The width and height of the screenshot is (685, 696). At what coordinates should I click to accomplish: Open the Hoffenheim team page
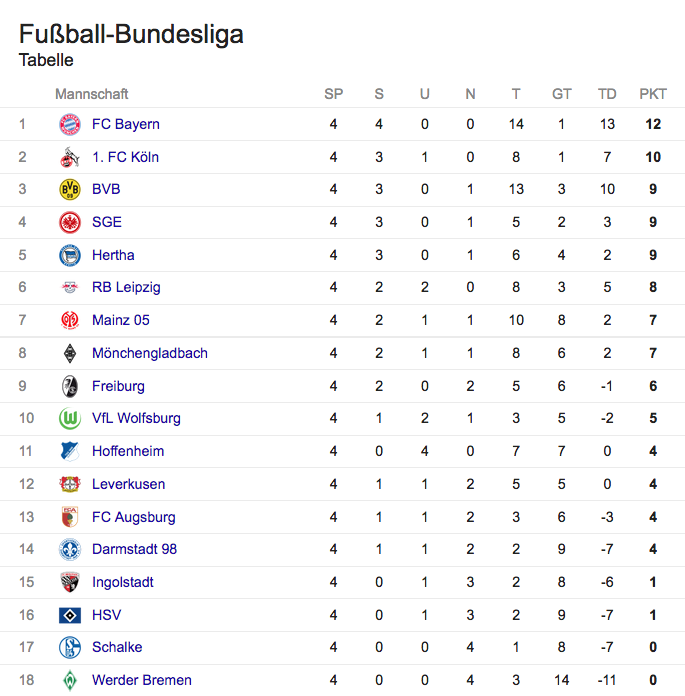pyautogui.click(x=128, y=451)
